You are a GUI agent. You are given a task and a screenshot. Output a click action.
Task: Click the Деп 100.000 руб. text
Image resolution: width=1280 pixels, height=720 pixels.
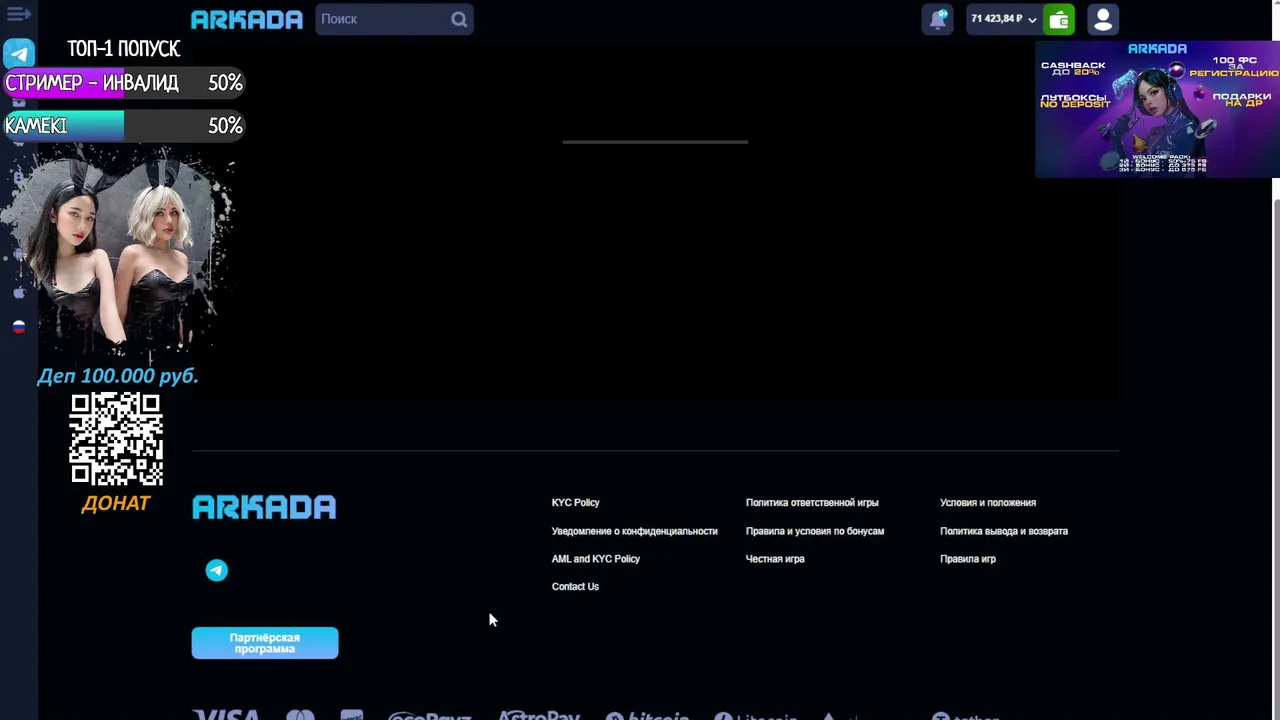(118, 376)
